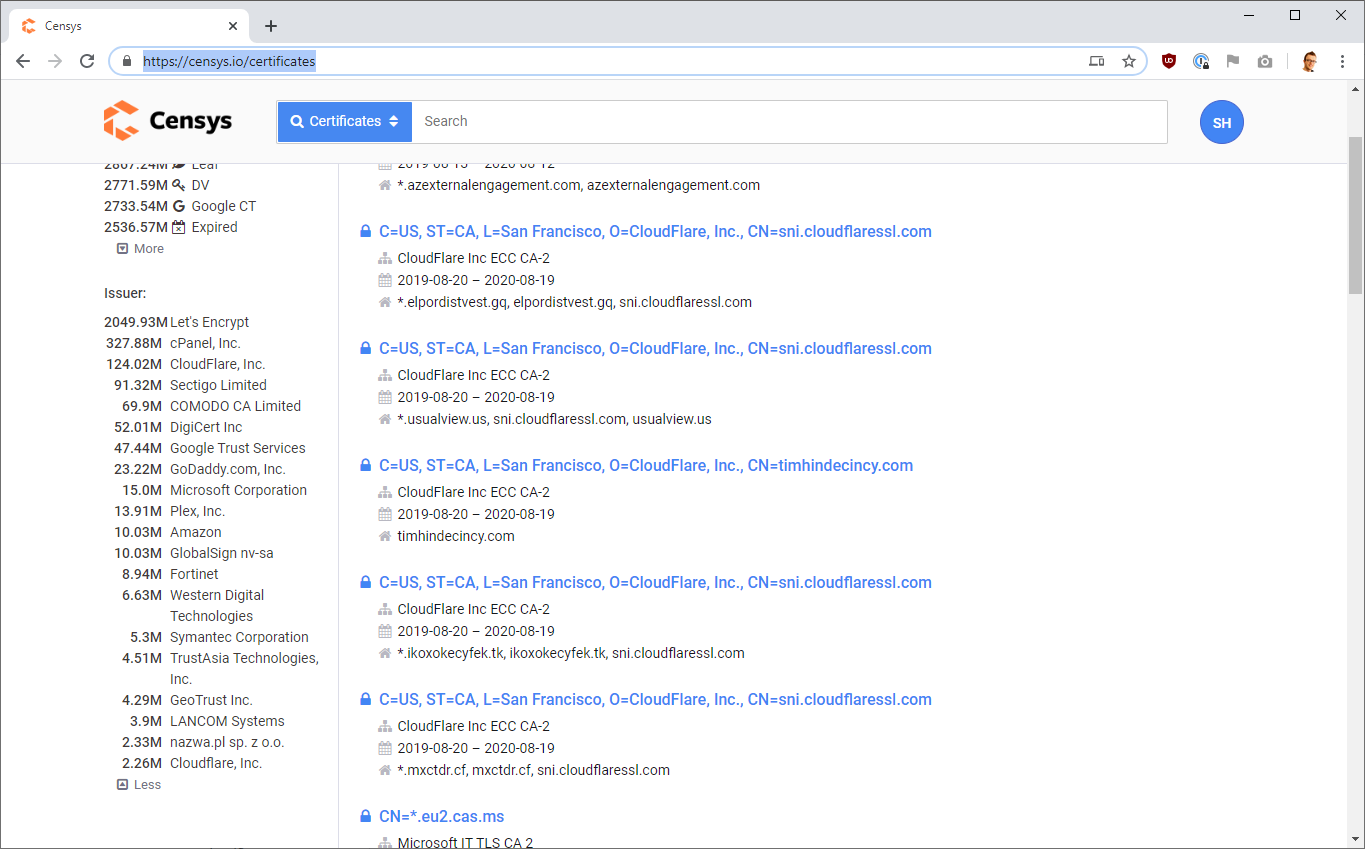The image size is (1365, 849).
Task: Click the lock icon beside CN=*.eu2.cas.ms
Action: 366,816
